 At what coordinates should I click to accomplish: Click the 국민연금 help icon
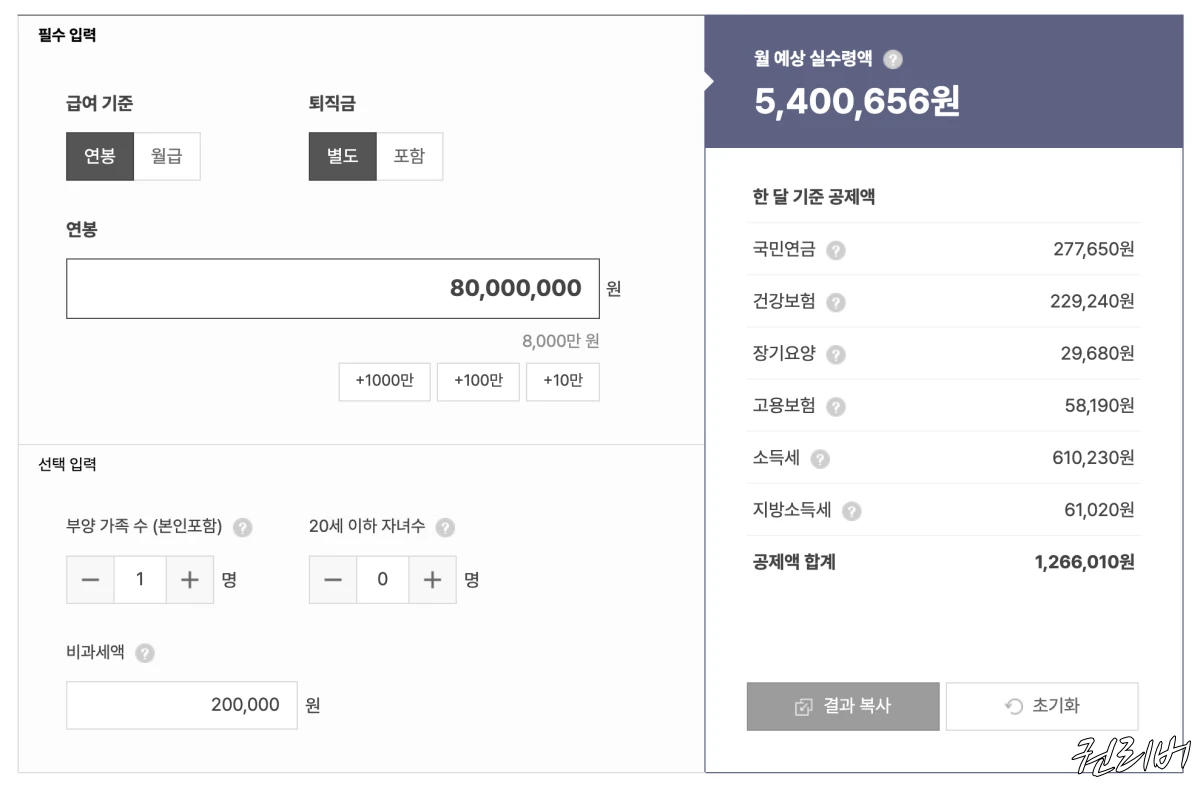(837, 249)
